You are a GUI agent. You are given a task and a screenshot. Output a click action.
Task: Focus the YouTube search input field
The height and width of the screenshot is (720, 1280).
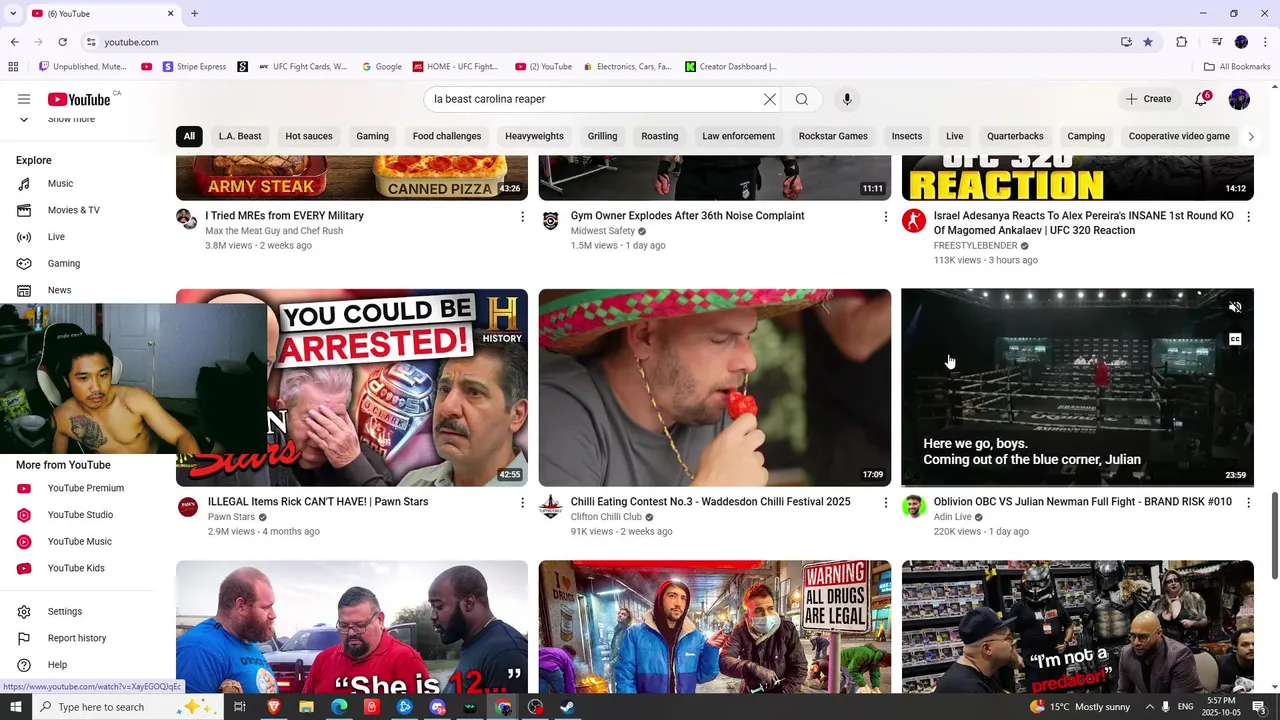click(594, 99)
